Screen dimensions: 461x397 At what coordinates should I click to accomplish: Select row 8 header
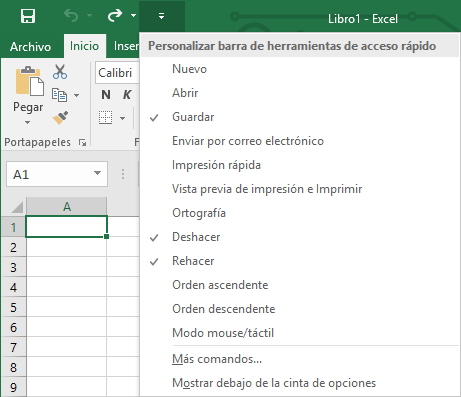(13, 367)
